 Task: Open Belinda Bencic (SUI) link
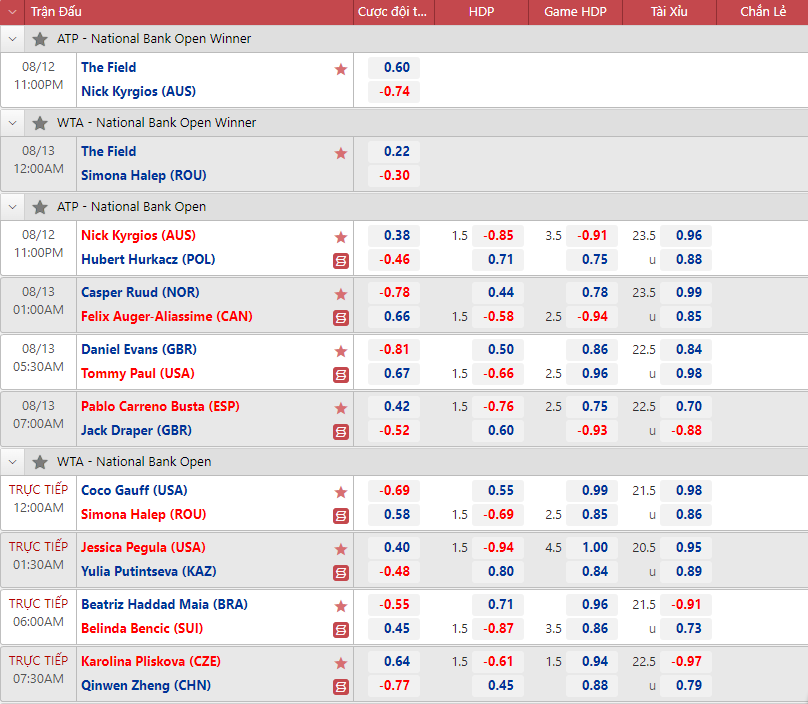click(142, 628)
